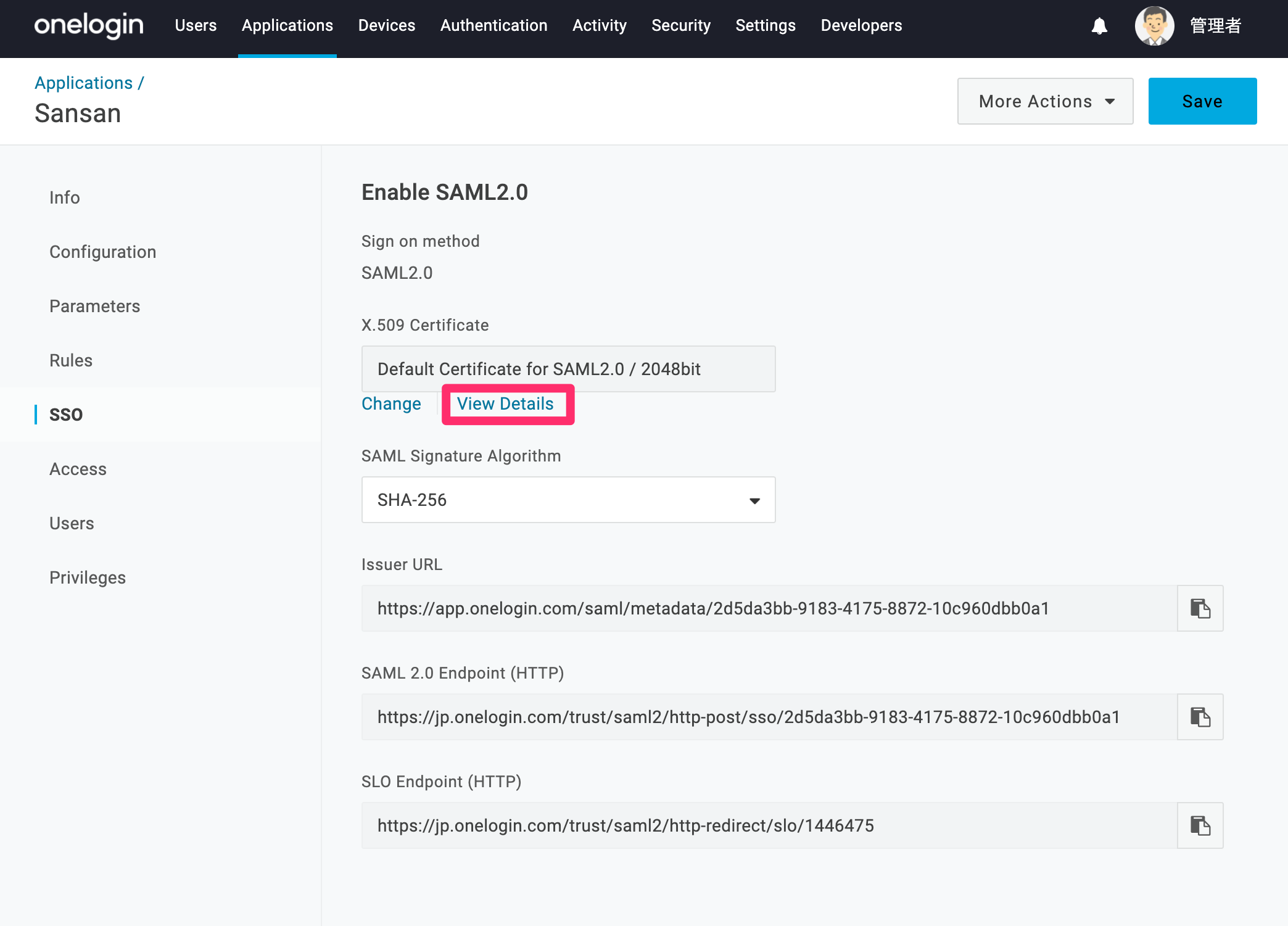Switch to the Parameters tab

[94, 306]
